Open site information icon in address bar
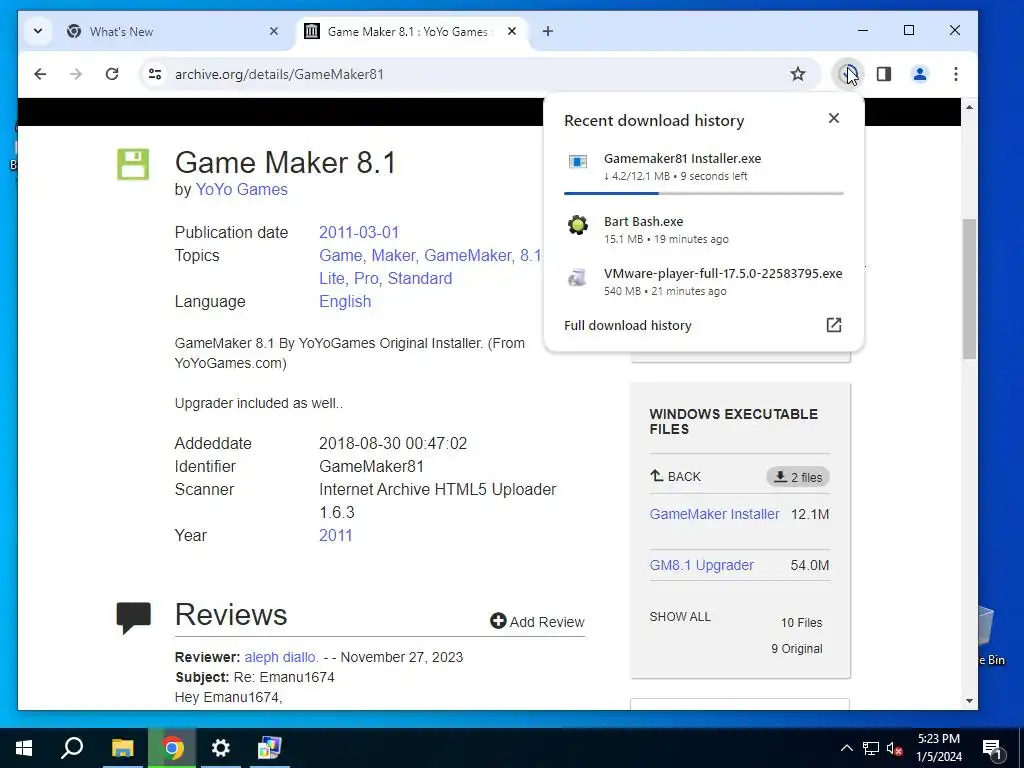This screenshot has width=1024, height=768. pos(155,74)
